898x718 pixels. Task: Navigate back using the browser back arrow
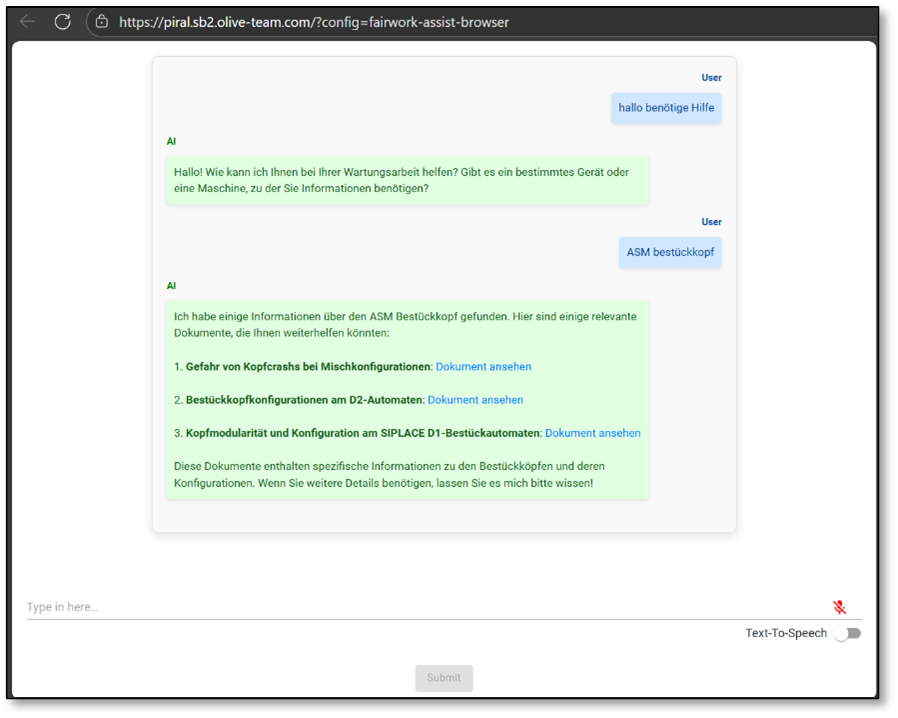[x=26, y=21]
